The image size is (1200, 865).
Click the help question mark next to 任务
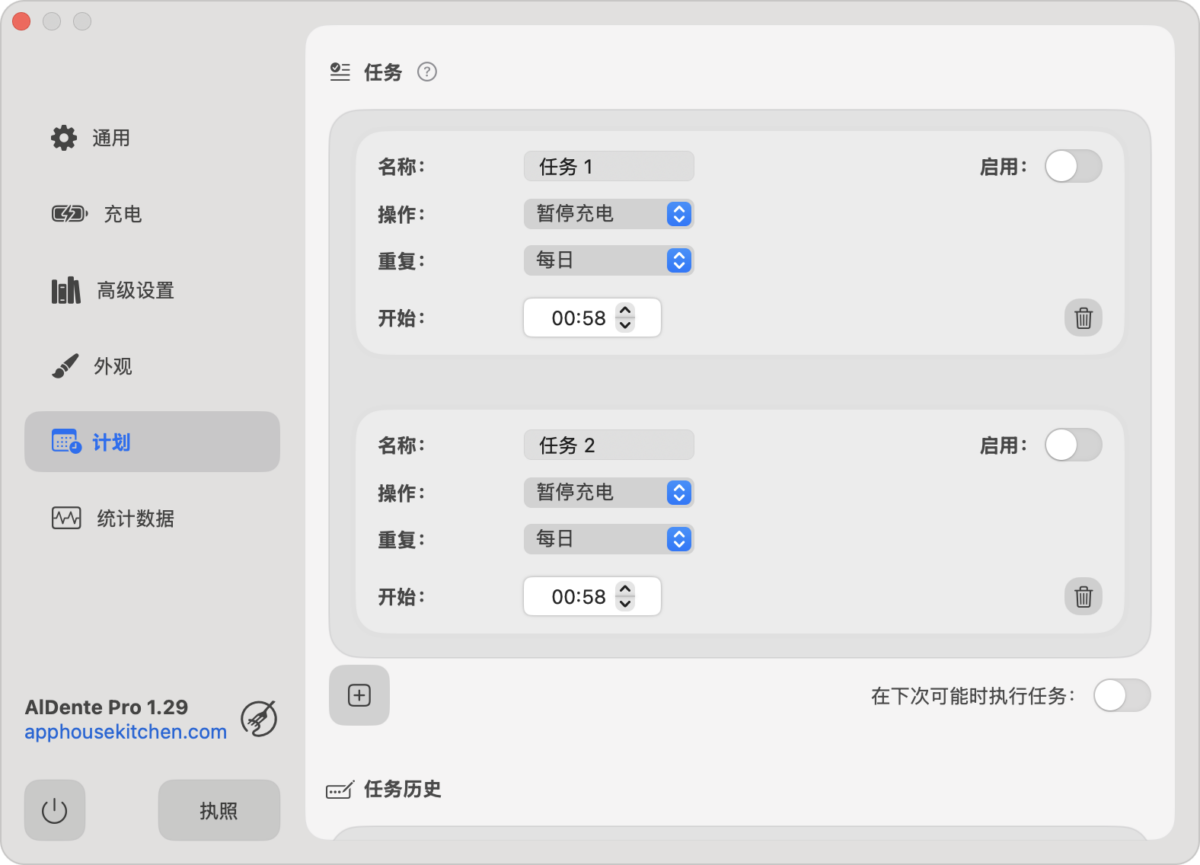coord(427,72)
